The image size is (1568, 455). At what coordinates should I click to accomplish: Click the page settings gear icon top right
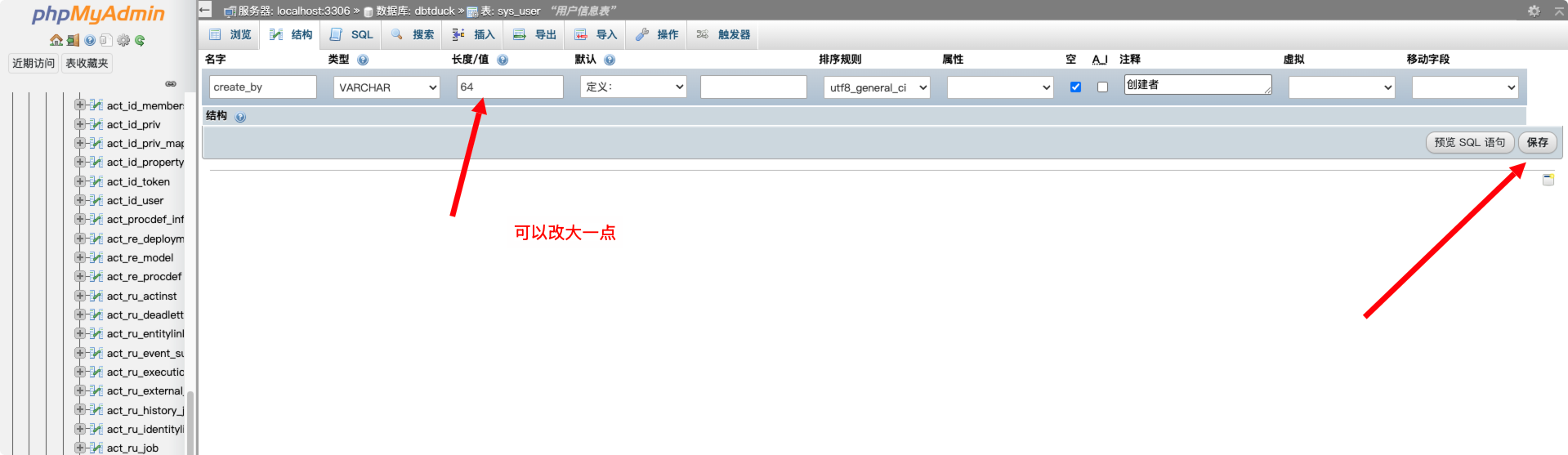(x=1534, y=11)
